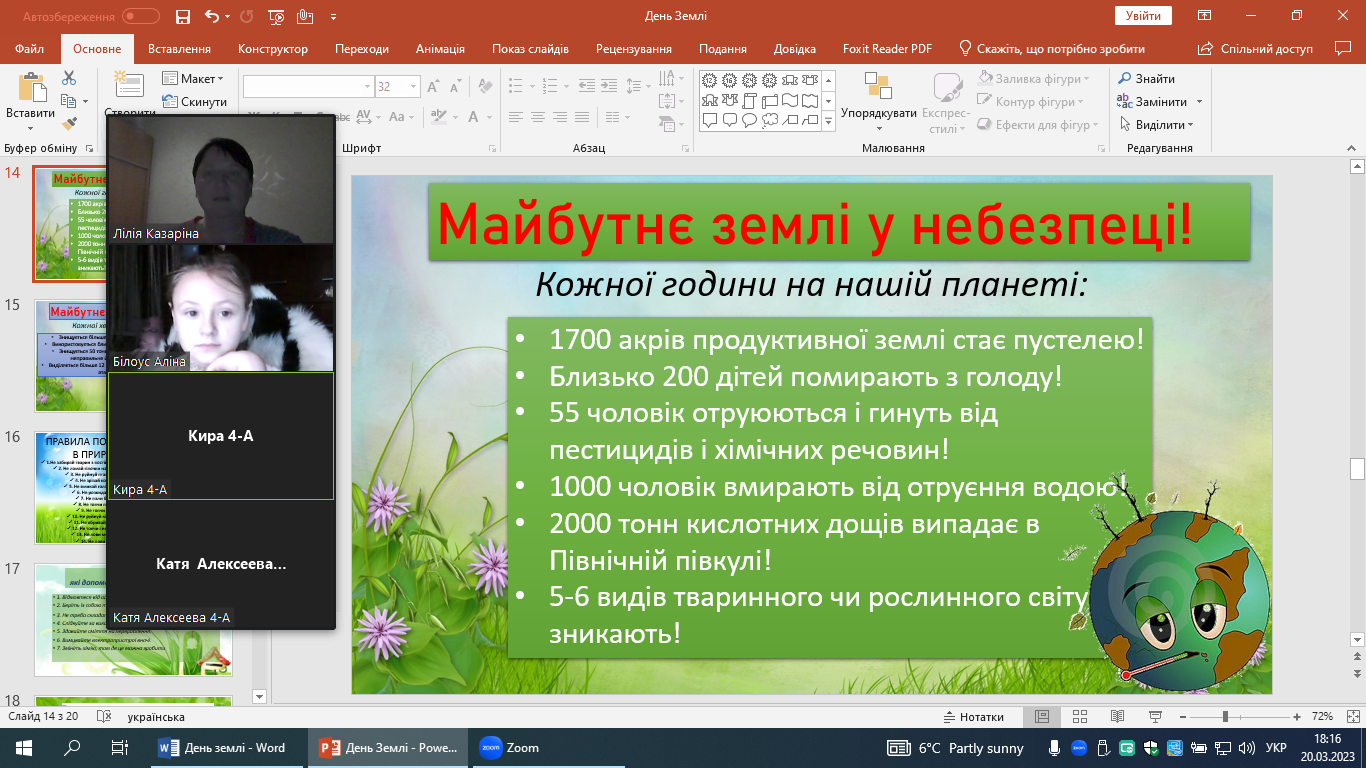Switch to Slide Sorter view icon

[x=1079, y=717]
